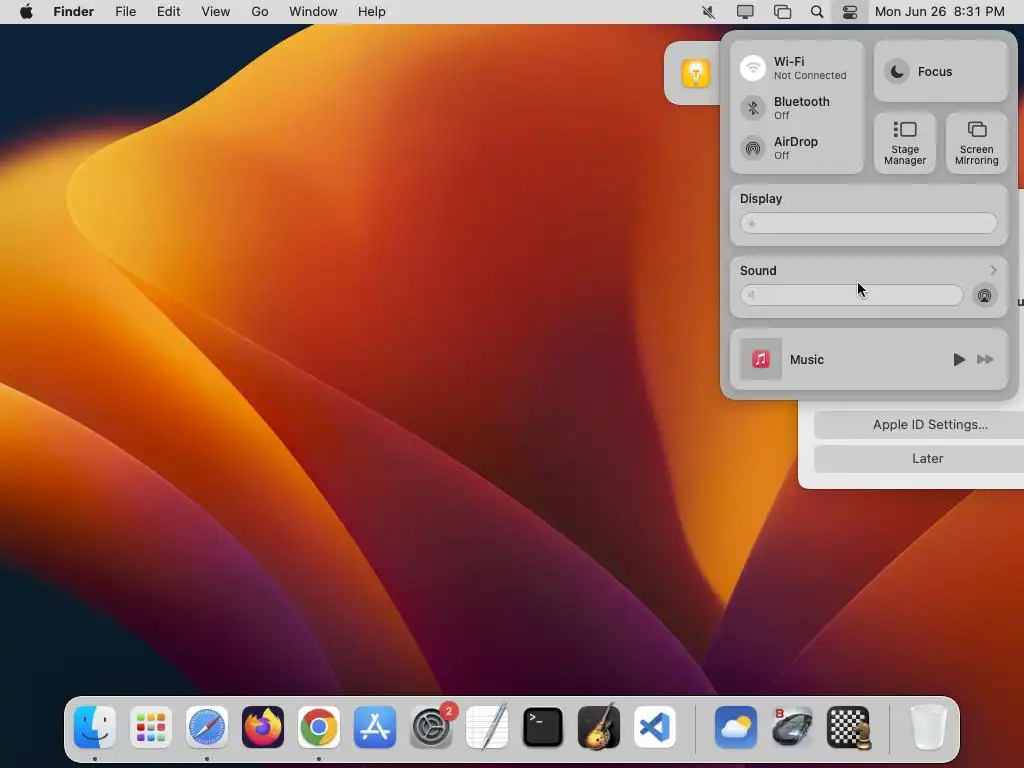Open AirPlay audio output selector
1024x768 pixels.
coord(984,295)
